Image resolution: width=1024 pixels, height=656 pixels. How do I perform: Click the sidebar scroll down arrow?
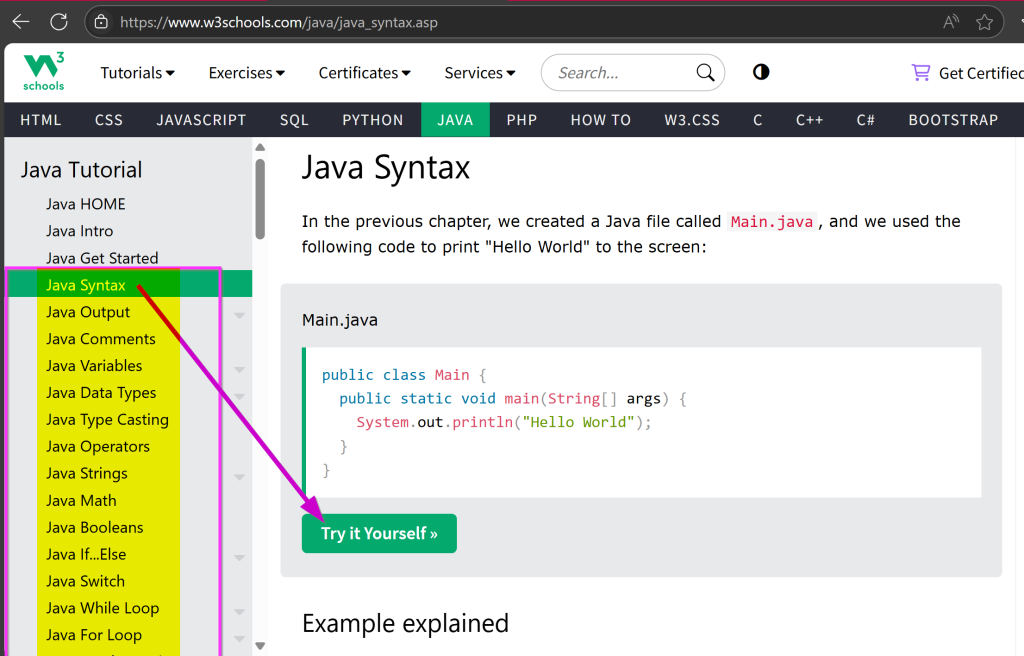click(260, 646)
